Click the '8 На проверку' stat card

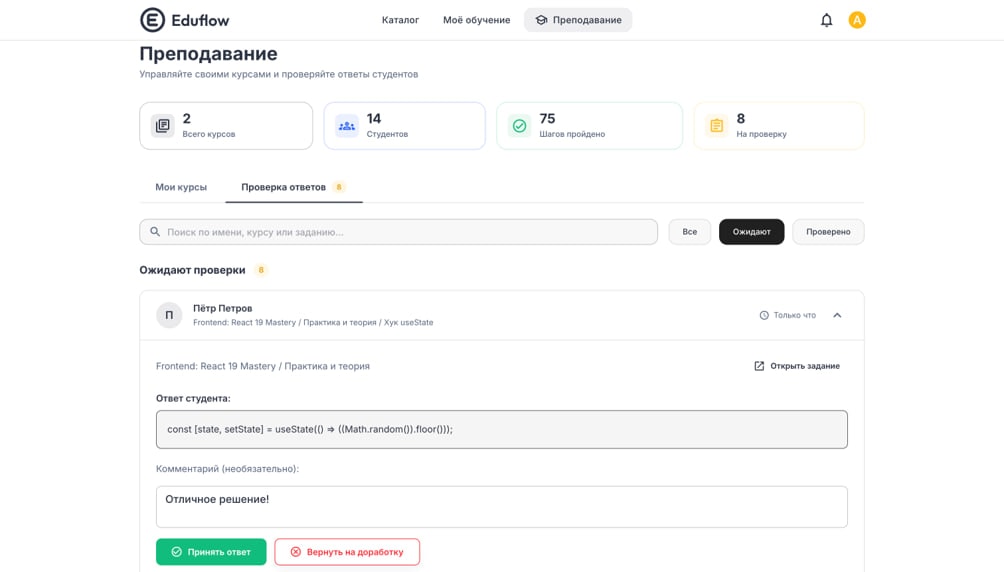pos(779,126)
